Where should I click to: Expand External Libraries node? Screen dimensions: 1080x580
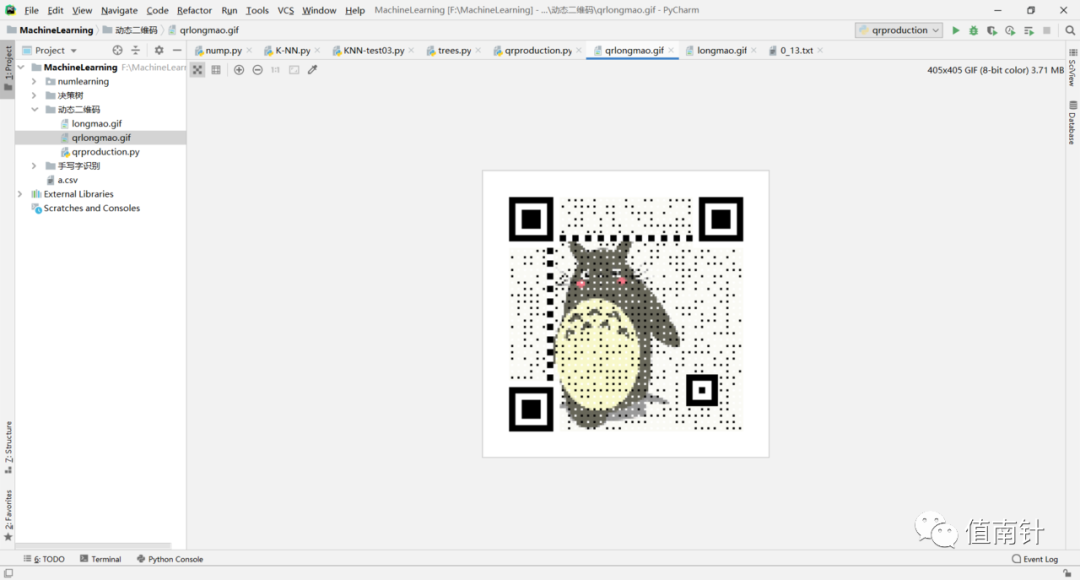20,194
